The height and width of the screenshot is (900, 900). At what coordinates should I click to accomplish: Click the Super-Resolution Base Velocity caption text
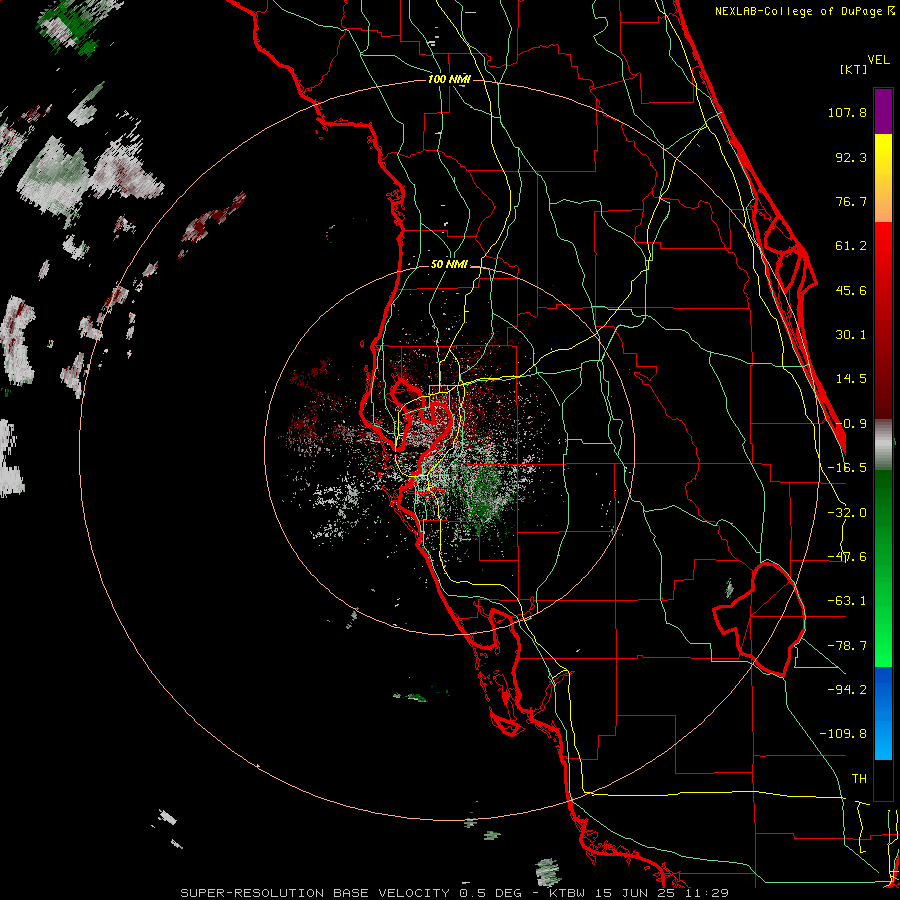[x=455, y=893]
